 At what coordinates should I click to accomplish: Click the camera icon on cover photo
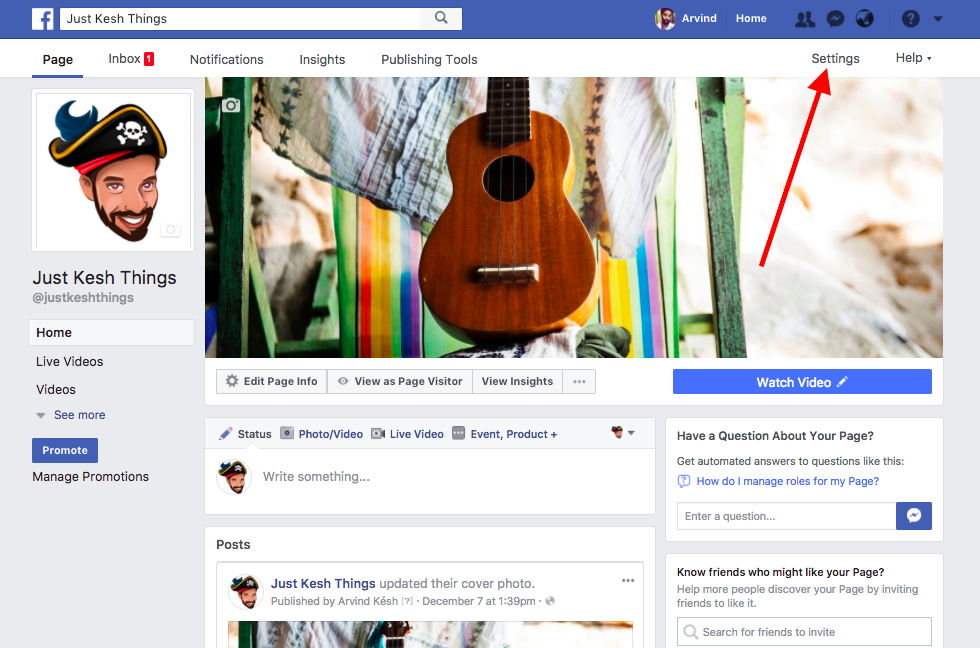[x=231, y=105]
